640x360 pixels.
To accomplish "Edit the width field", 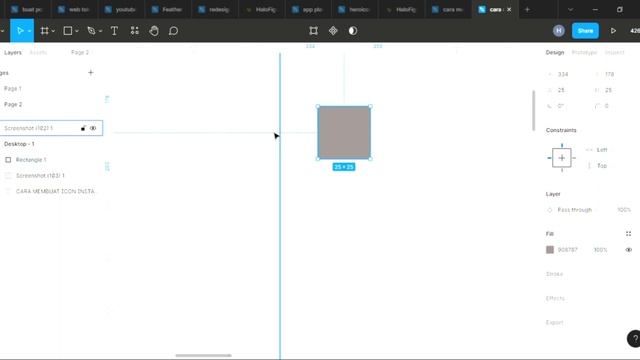I will tap(562, 90).
